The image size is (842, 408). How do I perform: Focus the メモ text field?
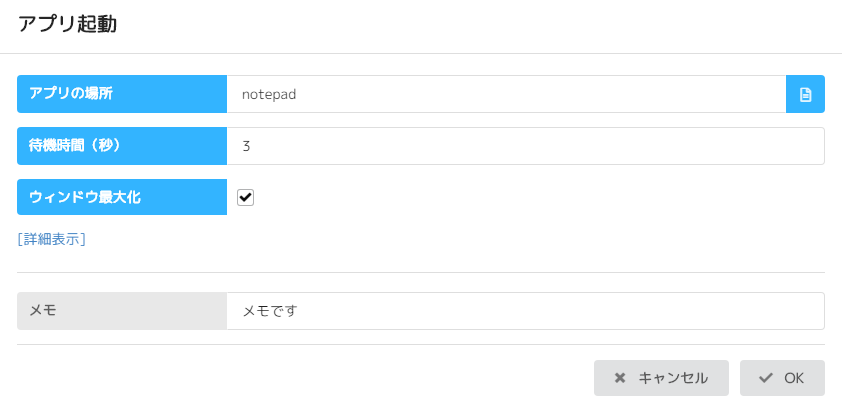tap(525, 311)
